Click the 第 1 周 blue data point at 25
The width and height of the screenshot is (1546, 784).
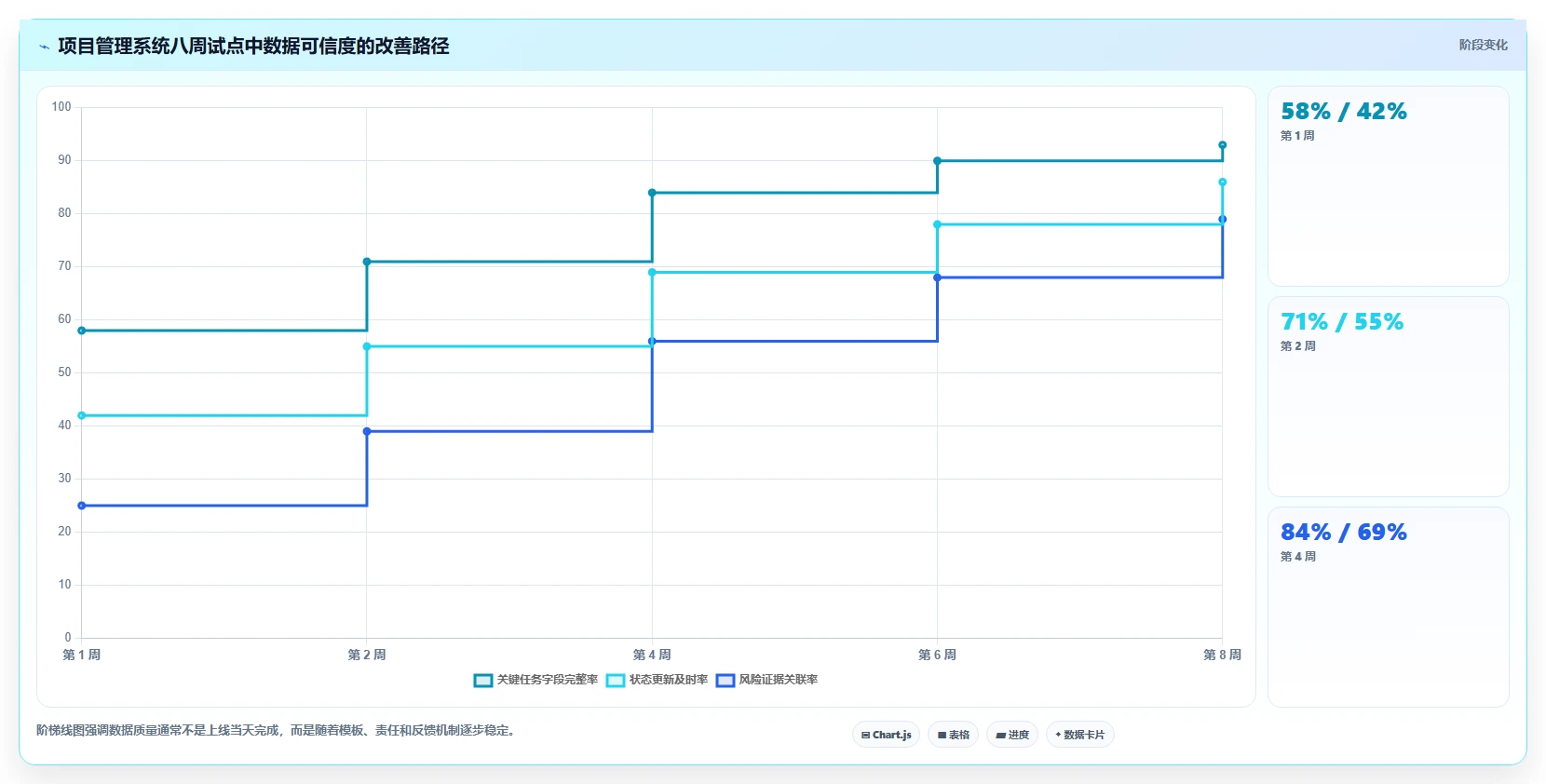82,506
